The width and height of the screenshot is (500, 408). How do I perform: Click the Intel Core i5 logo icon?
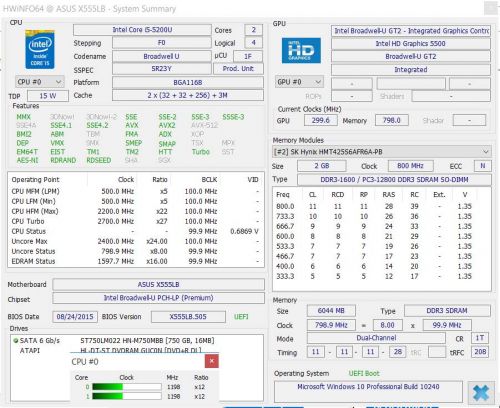(x=40, y=50)
